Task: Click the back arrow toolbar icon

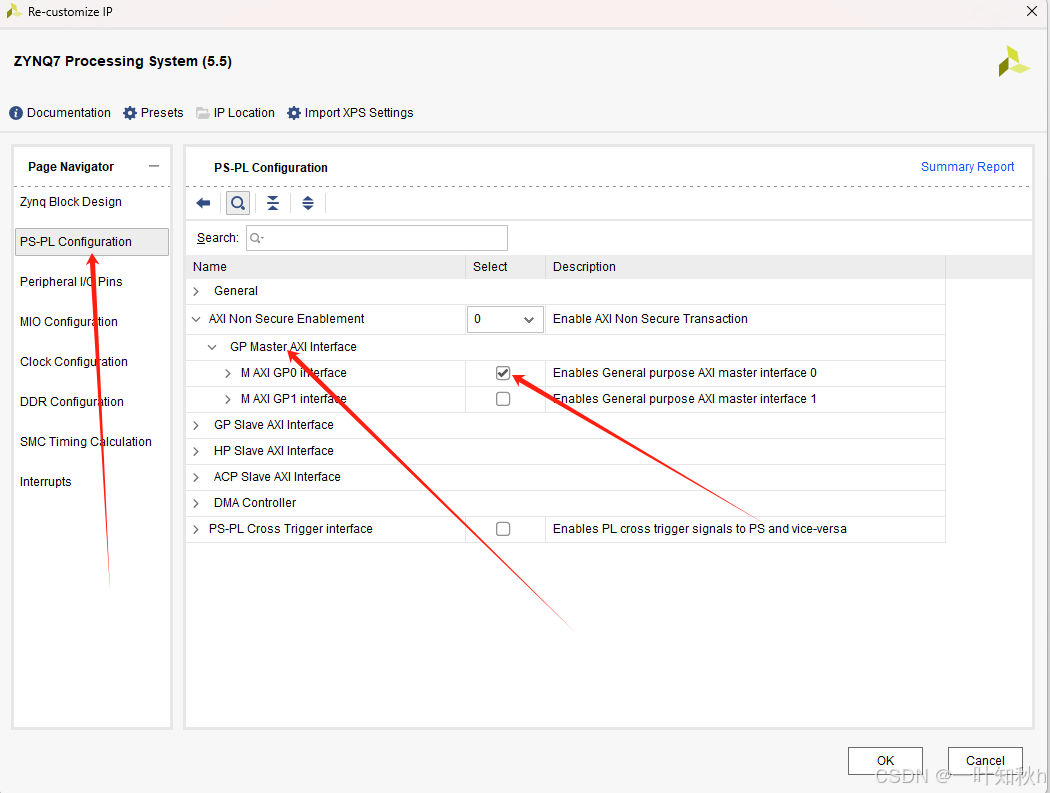Action: coord(204,203)
